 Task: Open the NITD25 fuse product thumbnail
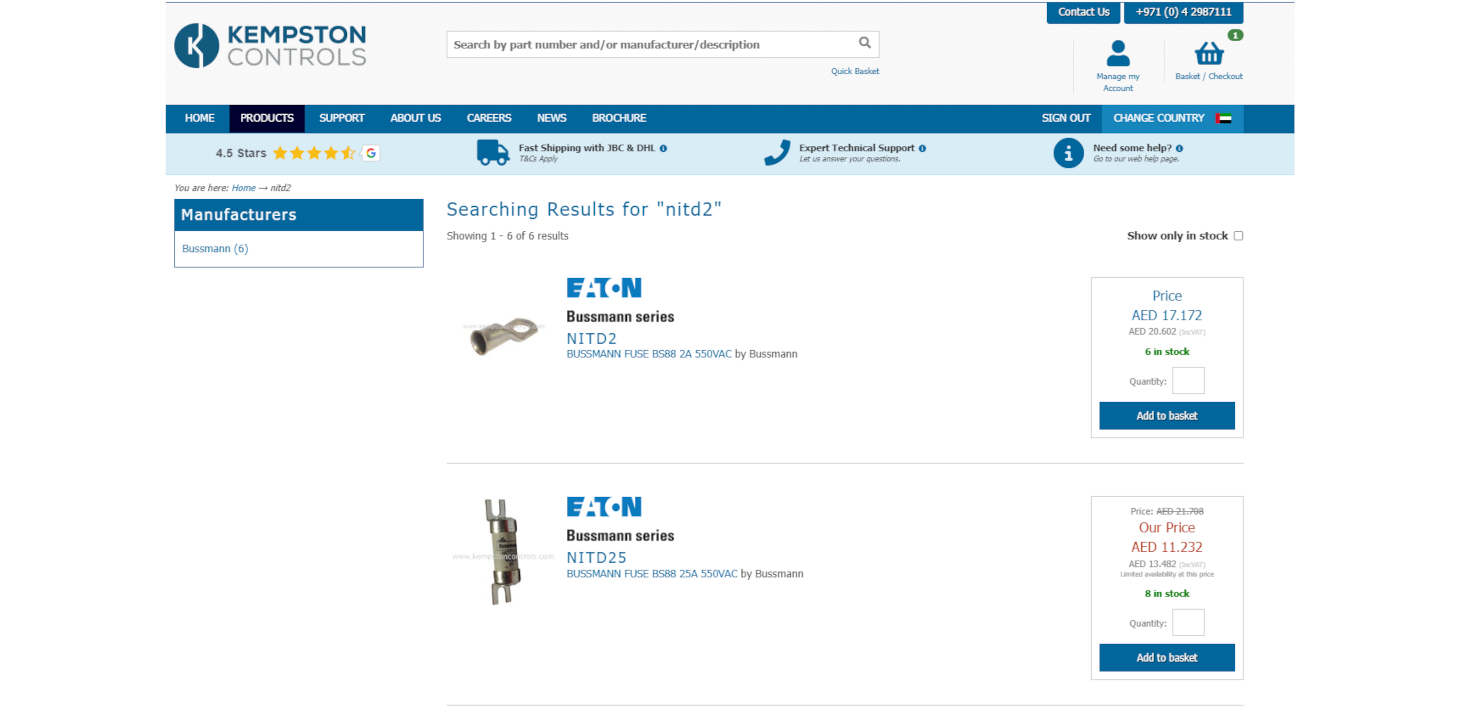[x=500, y=551]
